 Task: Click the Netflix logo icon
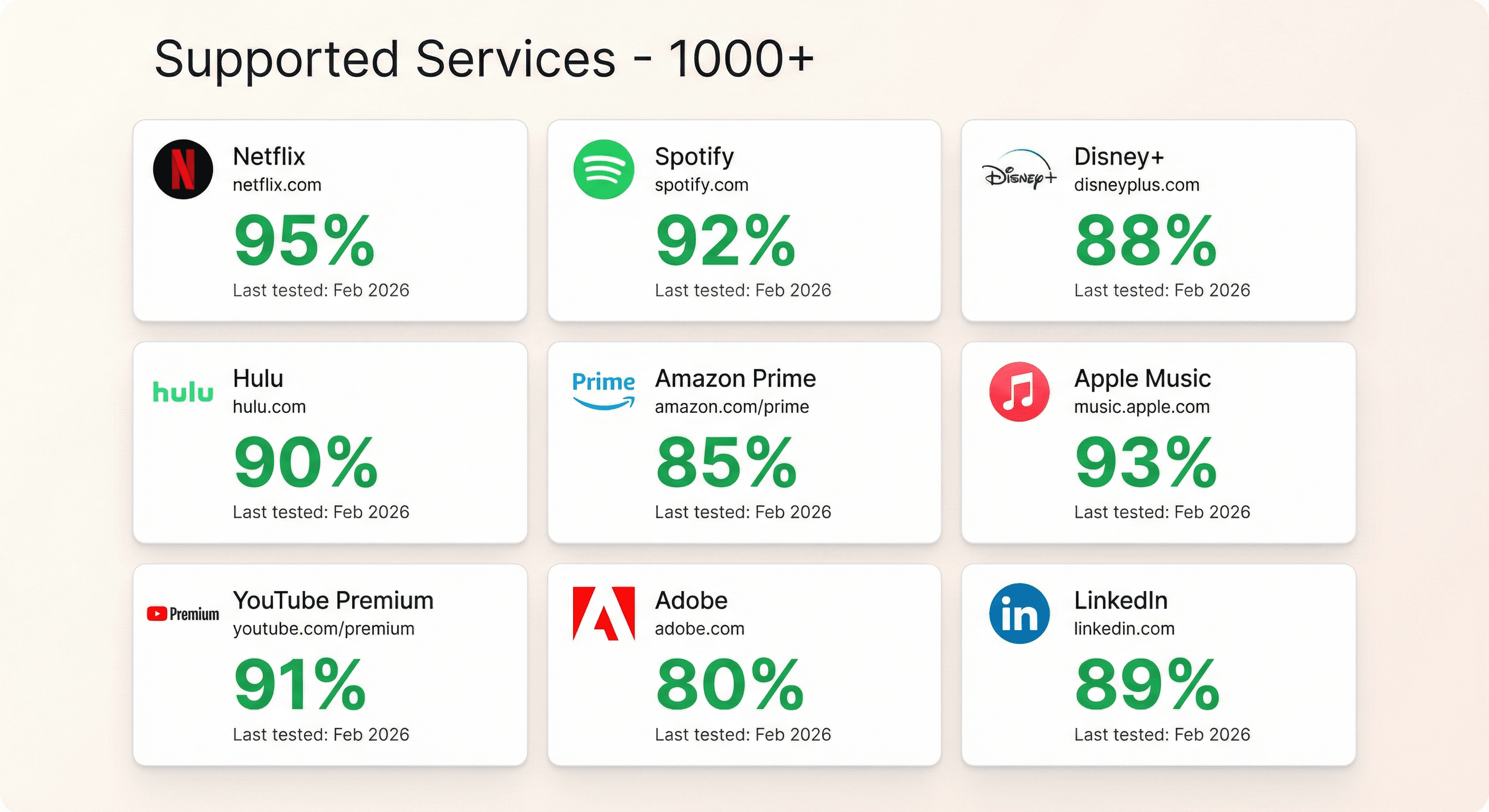[182, 169]
